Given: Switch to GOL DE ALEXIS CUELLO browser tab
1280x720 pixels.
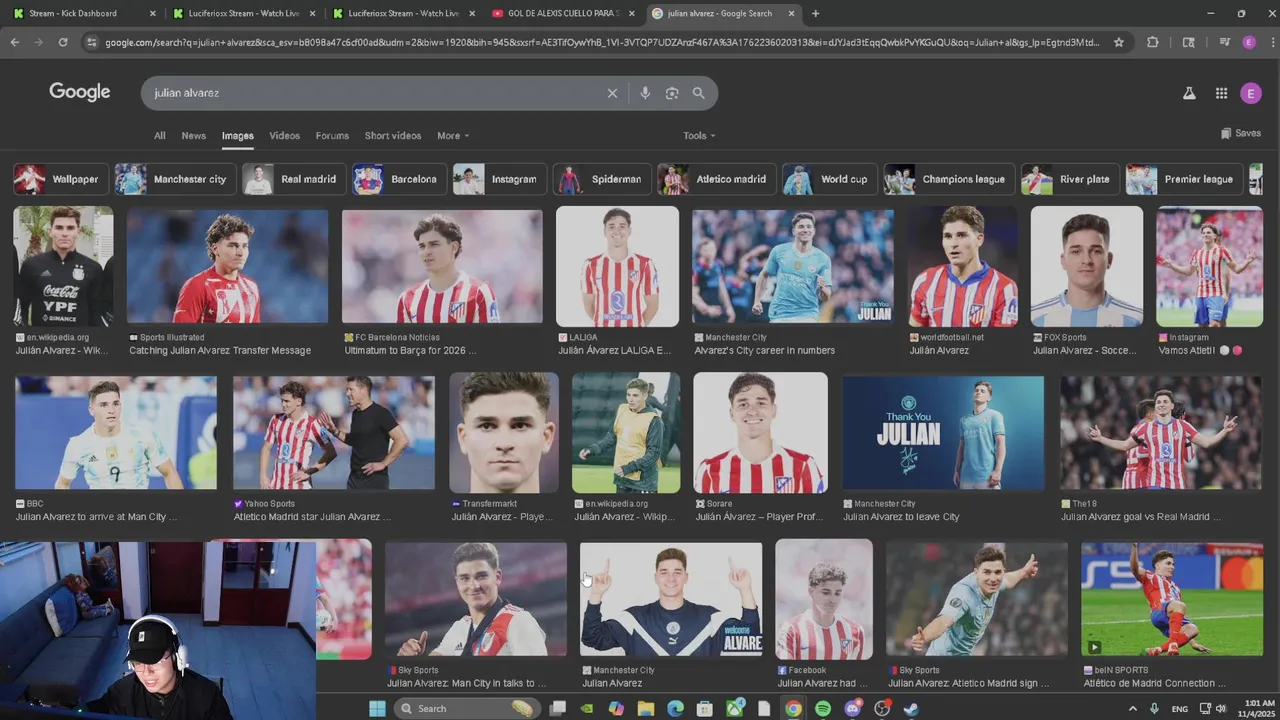Looking at the screenshot, I should [x=564, y=13].
